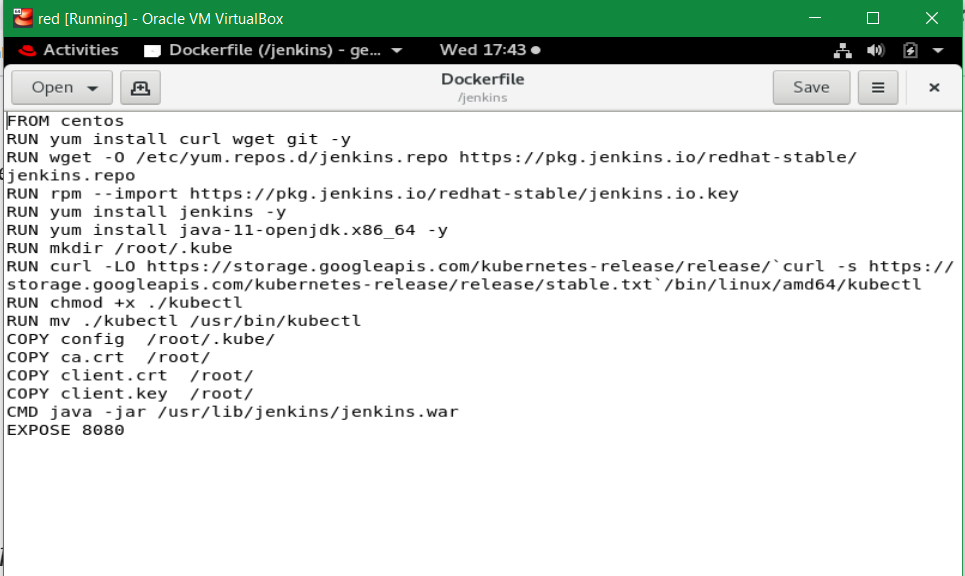Open gedit's hamburger menu
The height and width of the screenshot is (576, 965).
(877, 87)
